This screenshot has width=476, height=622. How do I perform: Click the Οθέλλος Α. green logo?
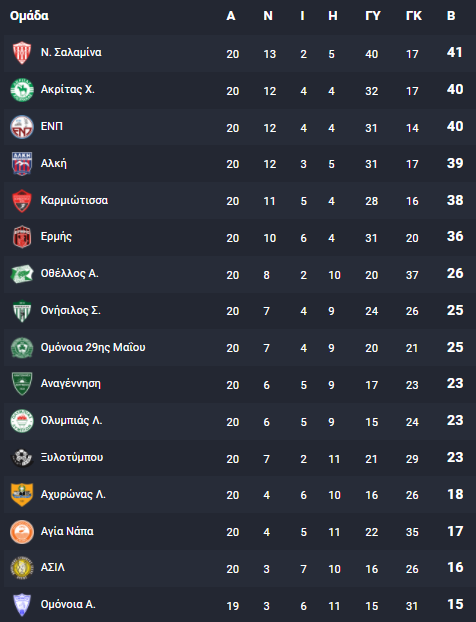point(22,274)
